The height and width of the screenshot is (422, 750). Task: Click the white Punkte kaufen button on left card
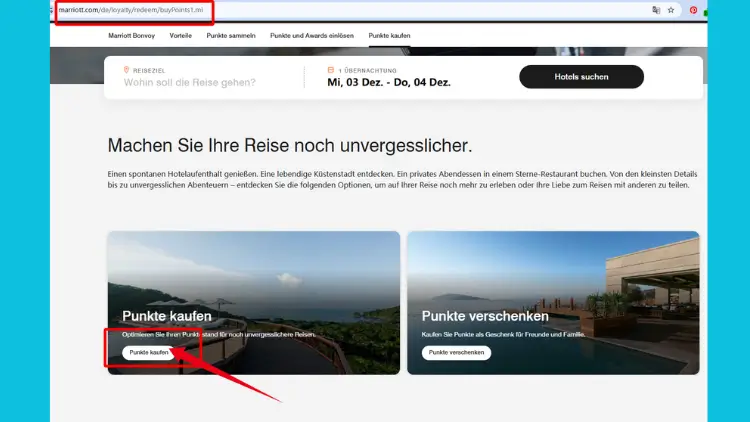click(149, 353)
